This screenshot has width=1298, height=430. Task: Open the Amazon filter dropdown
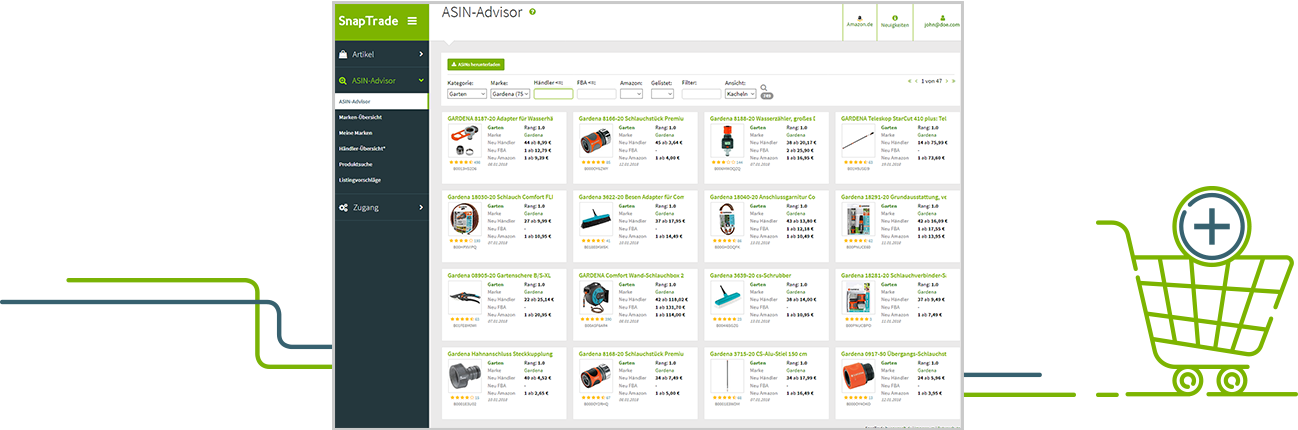pyautogui.click(x=631, y=93)
